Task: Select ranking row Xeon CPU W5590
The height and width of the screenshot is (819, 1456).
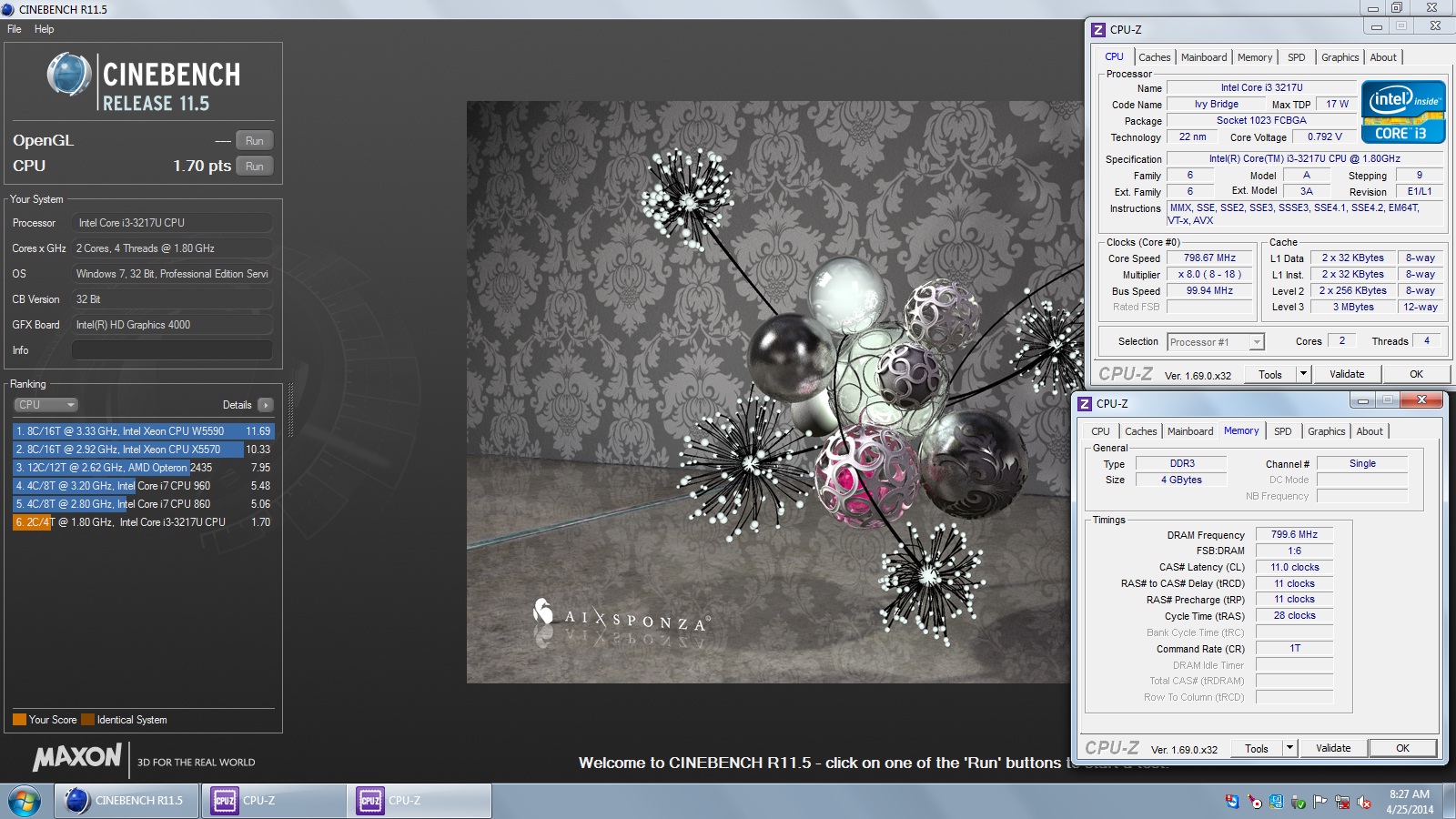Action: 144,431
